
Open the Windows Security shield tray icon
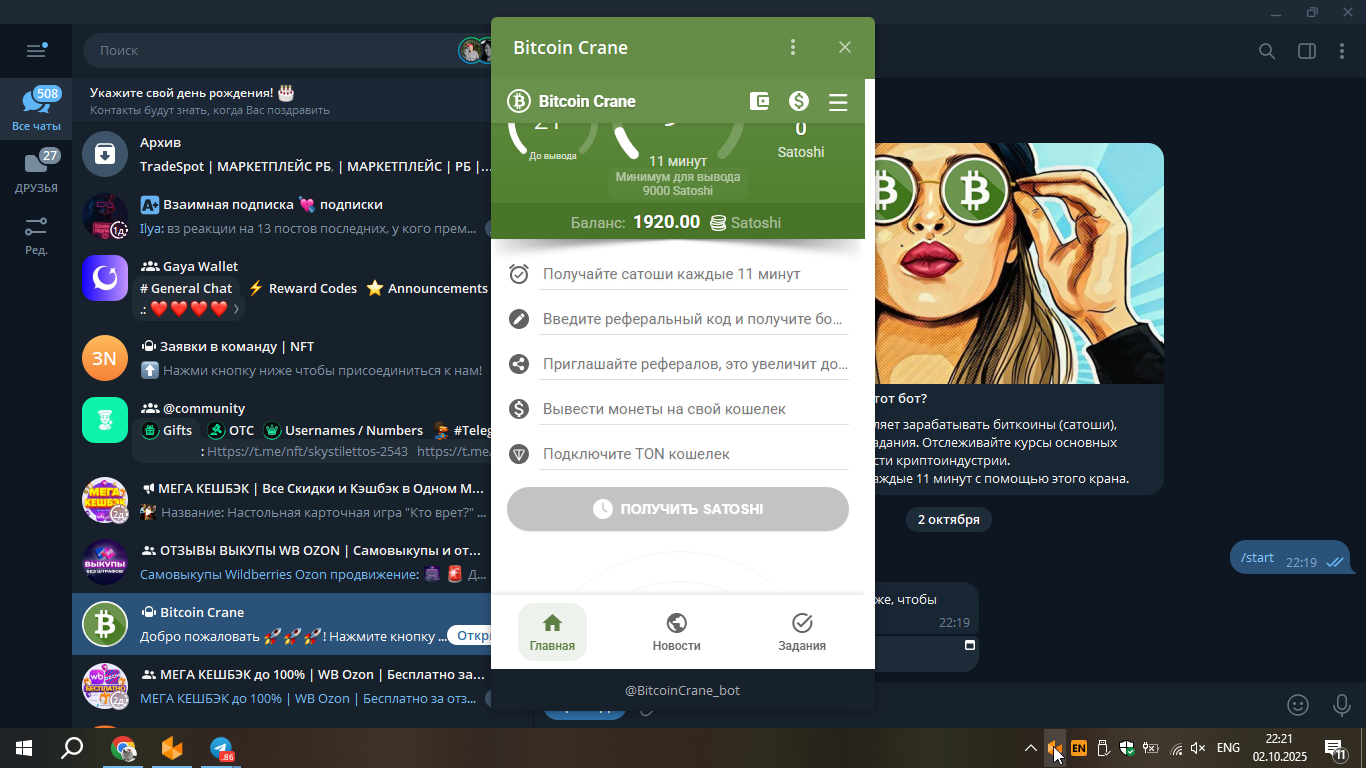click(1127, 748)
